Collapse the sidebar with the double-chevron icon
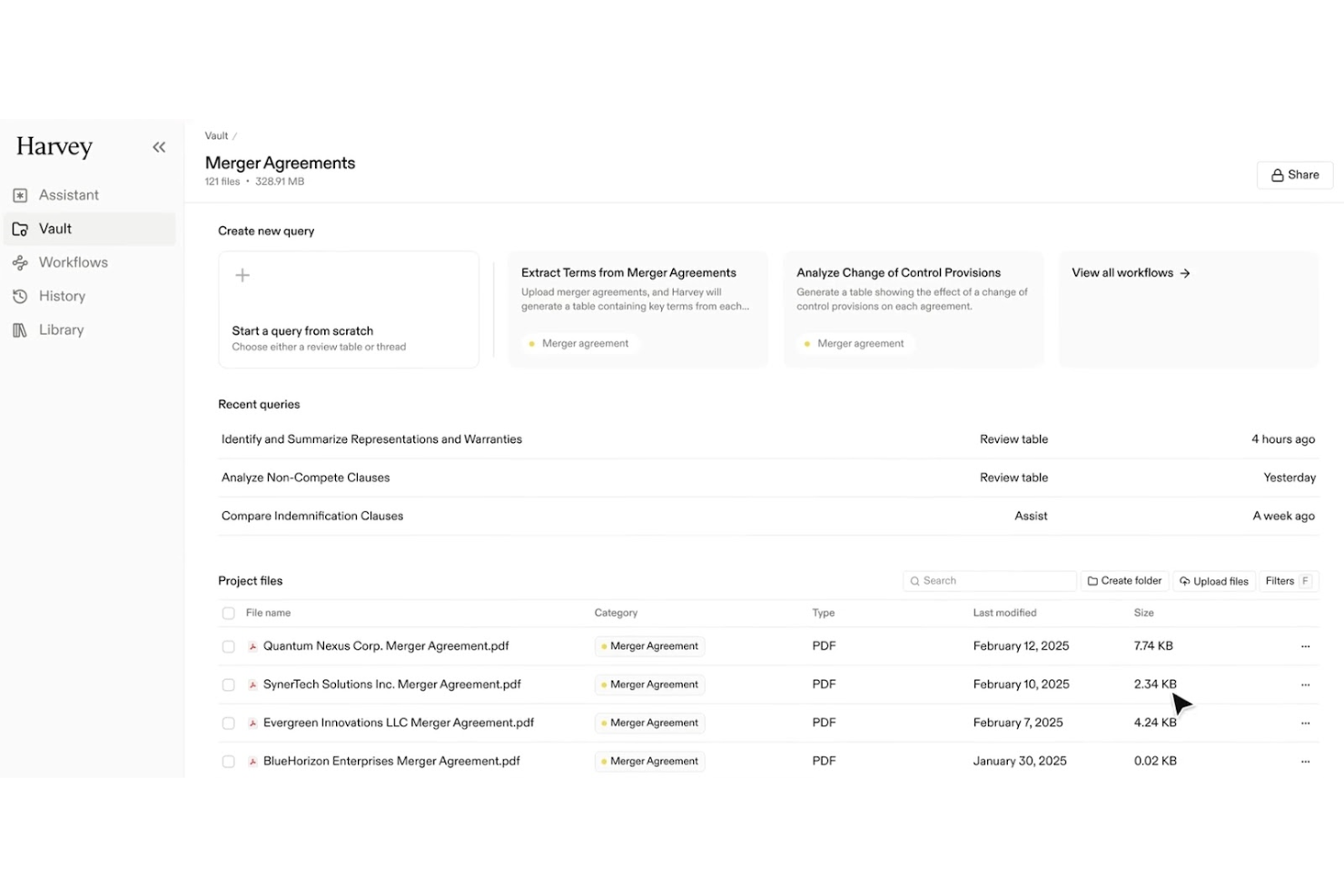Screen dimensions: 1344x896 point(159,146)
